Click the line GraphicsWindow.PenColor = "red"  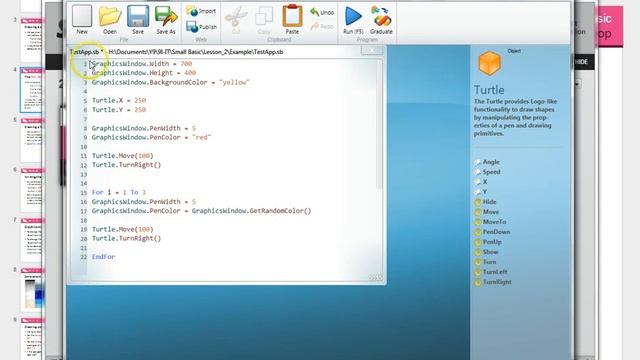[x=151, y=137]
